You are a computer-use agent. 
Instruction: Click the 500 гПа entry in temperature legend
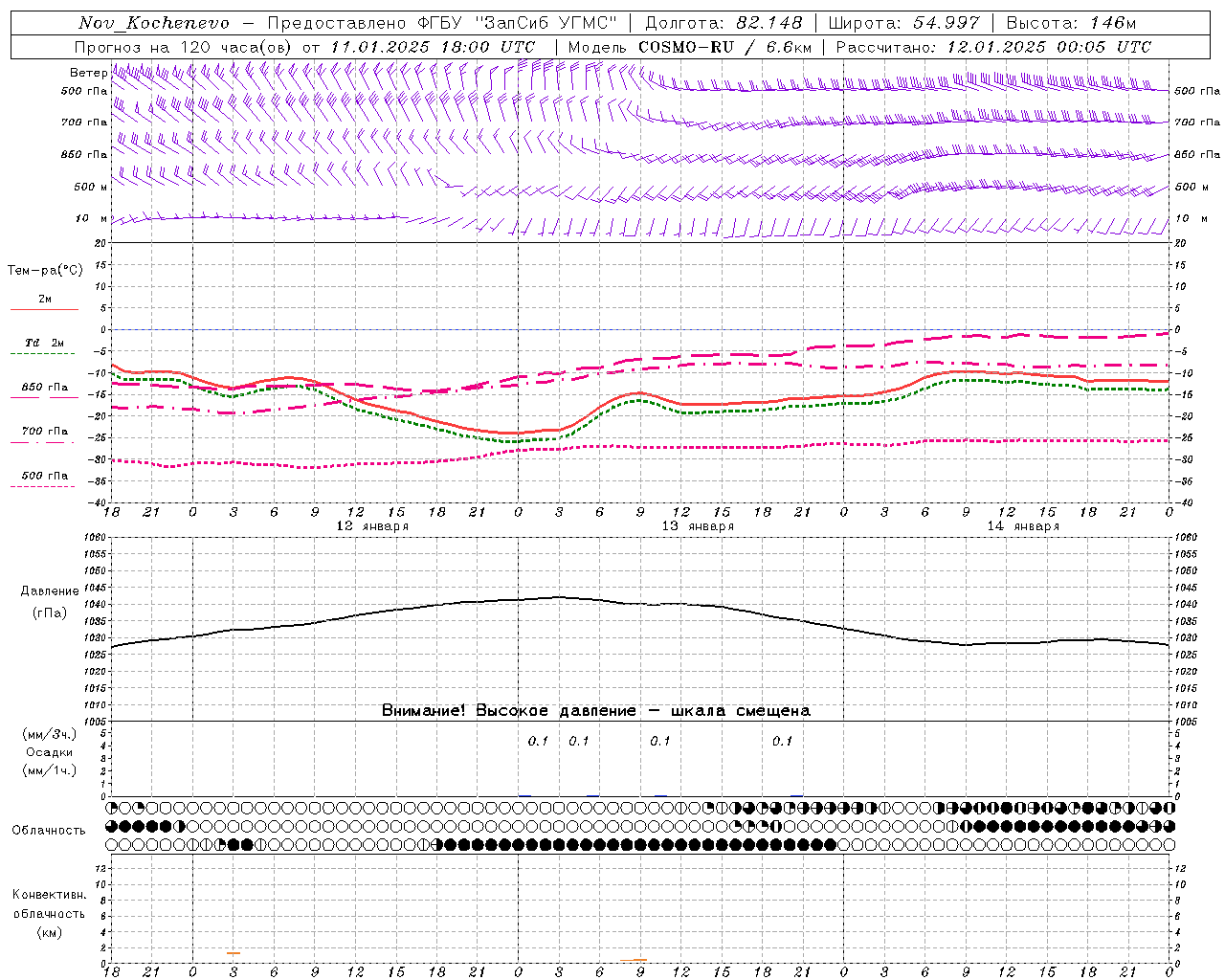click(45, 476)
